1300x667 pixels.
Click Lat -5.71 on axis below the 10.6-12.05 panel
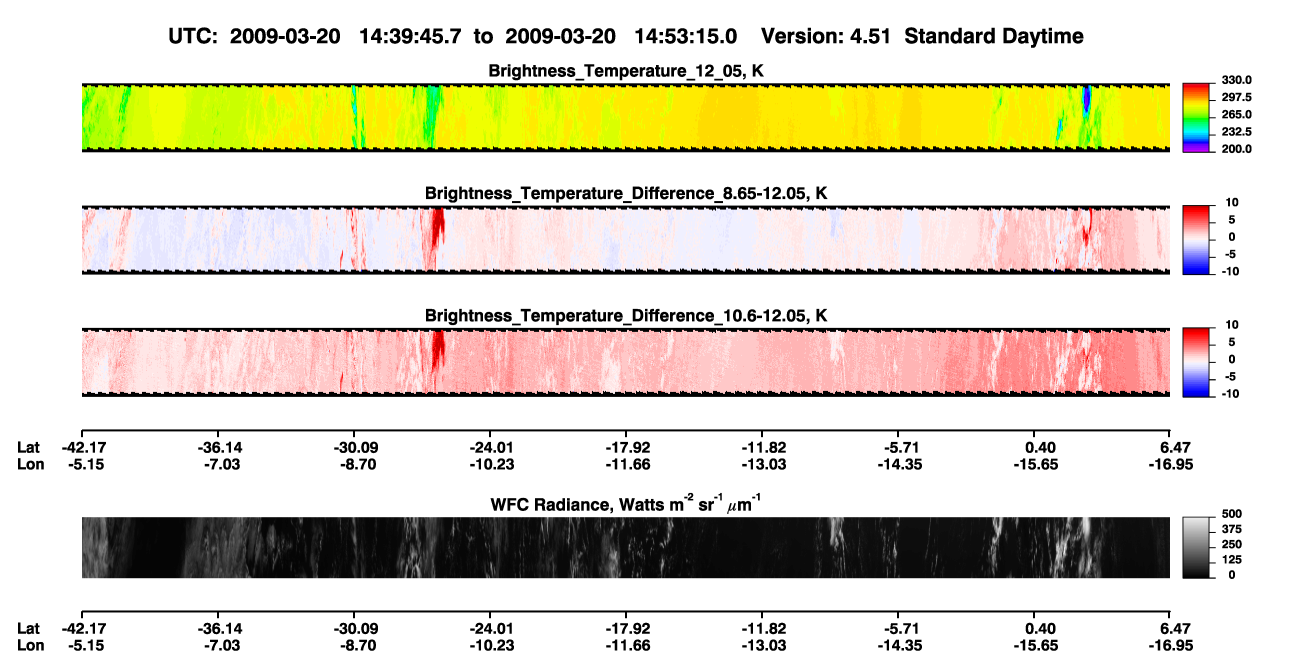click(898, 447)
